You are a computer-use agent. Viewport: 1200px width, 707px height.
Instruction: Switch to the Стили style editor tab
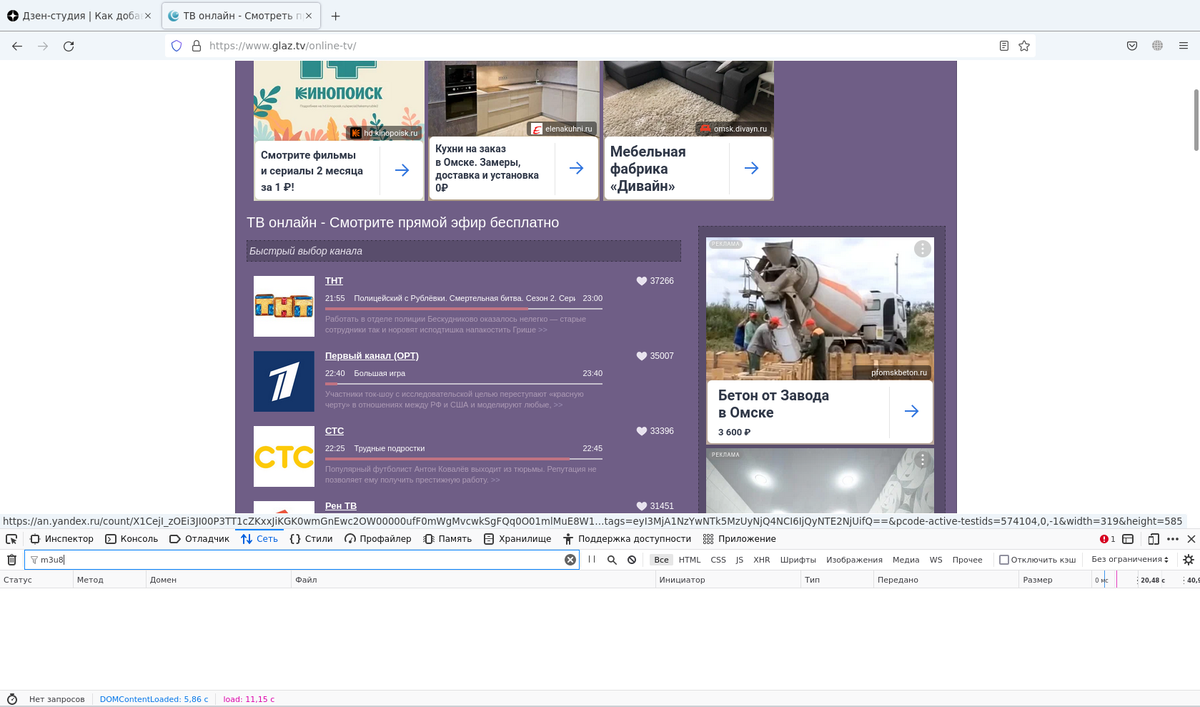click(x=311, y=539)
